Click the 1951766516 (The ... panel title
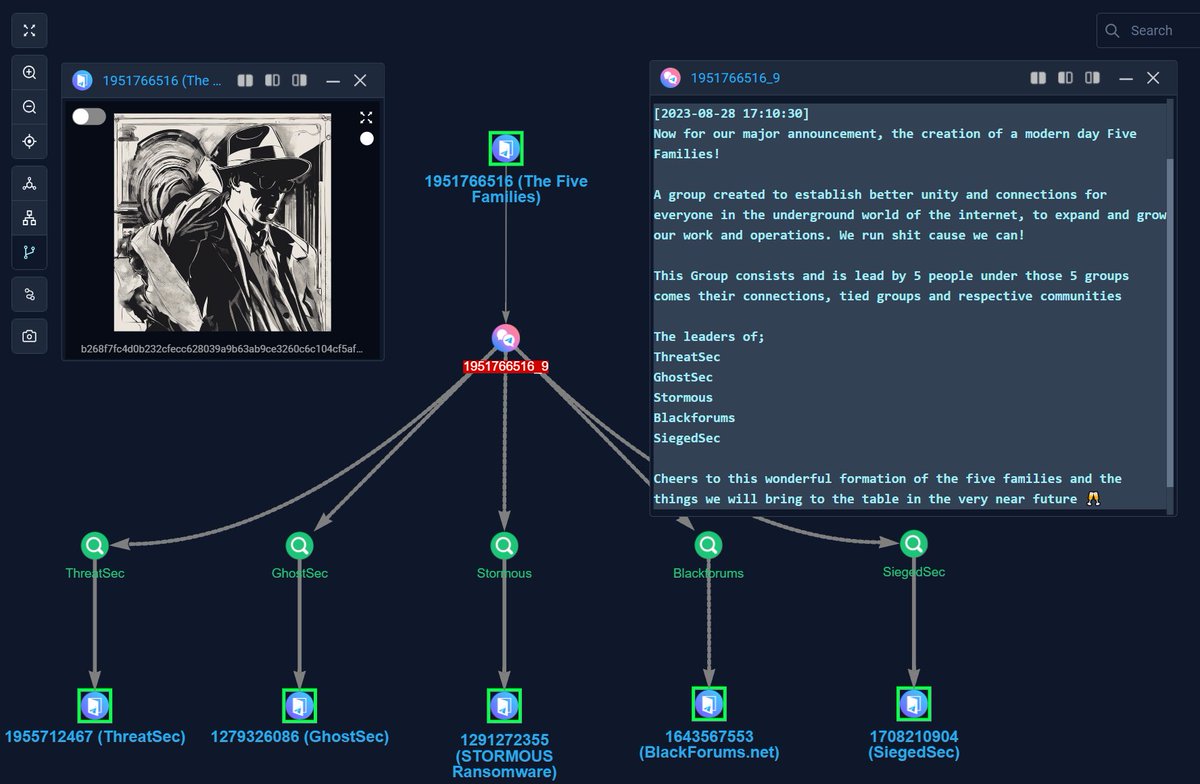 pos(162,80)
